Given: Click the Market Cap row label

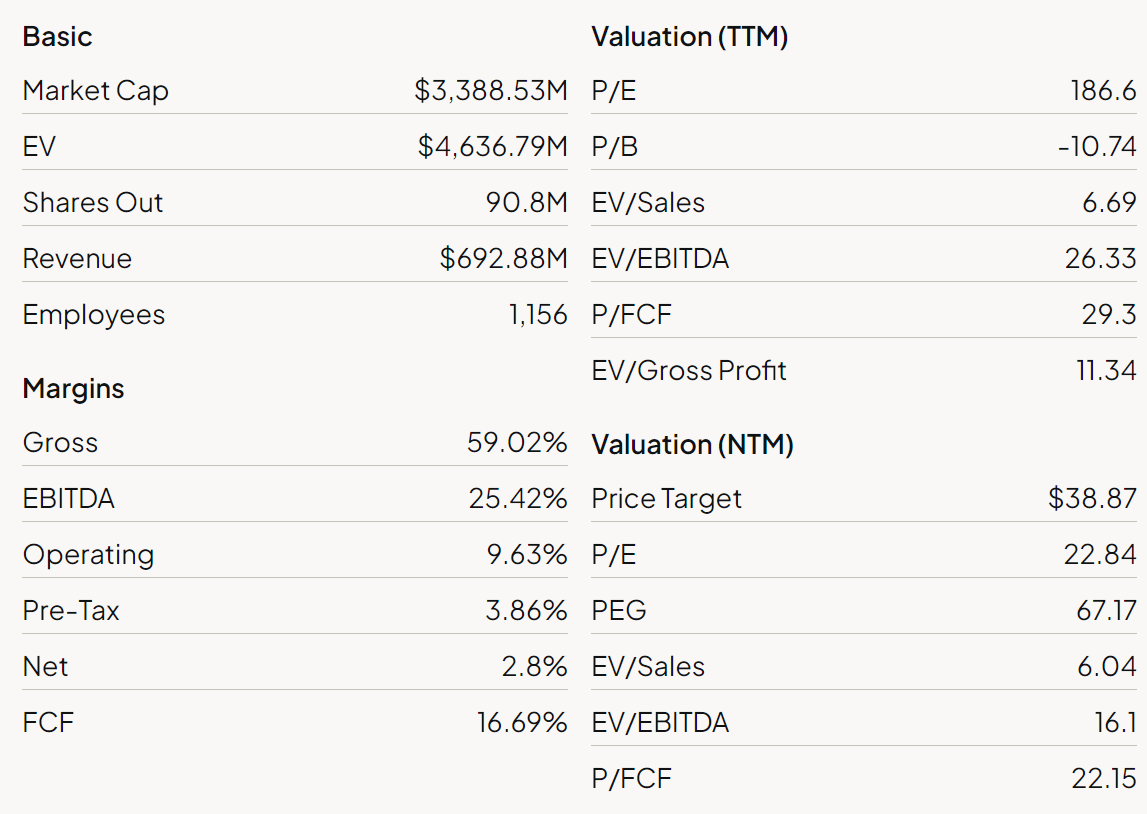Looking at the screenshot, I should pos(95,91).
